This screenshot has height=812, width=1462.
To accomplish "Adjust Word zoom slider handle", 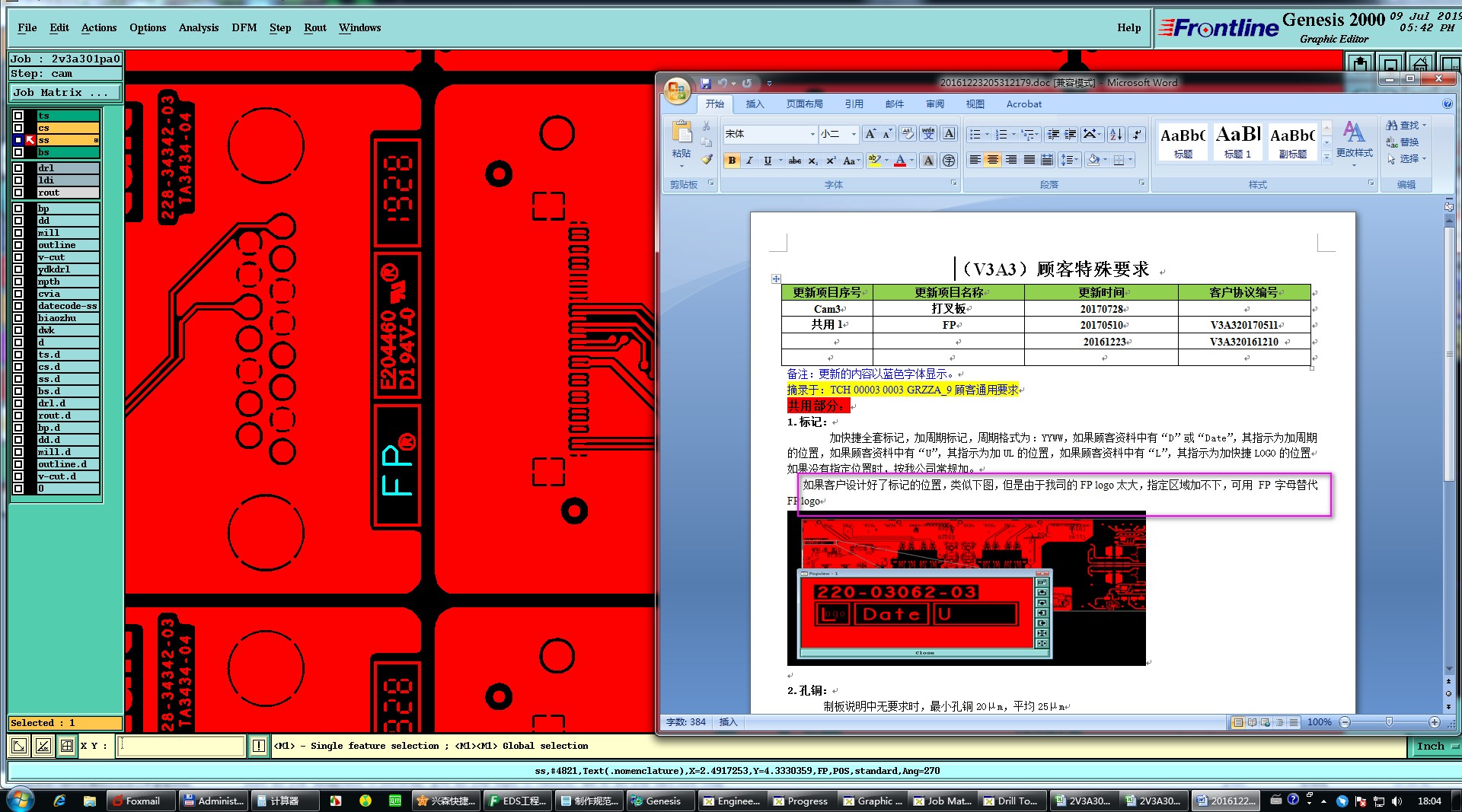I will pos(1389,722).
